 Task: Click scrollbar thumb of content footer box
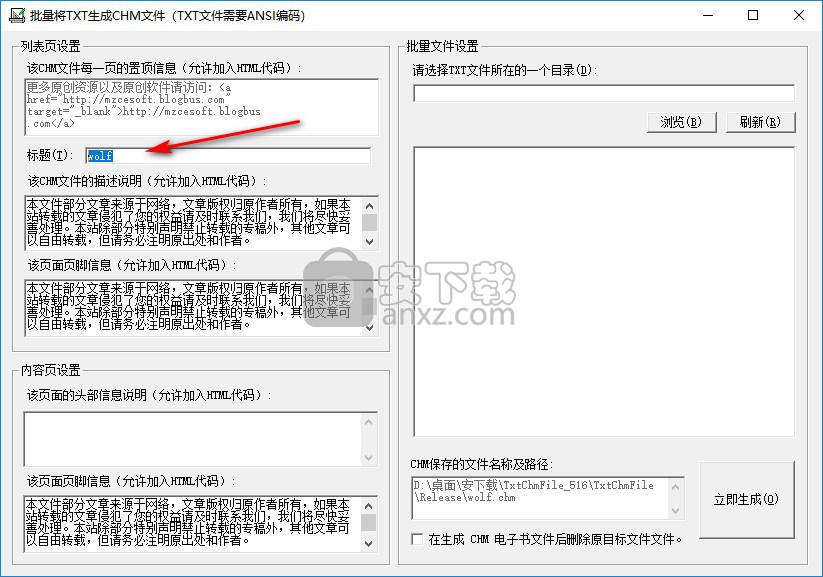369,522
